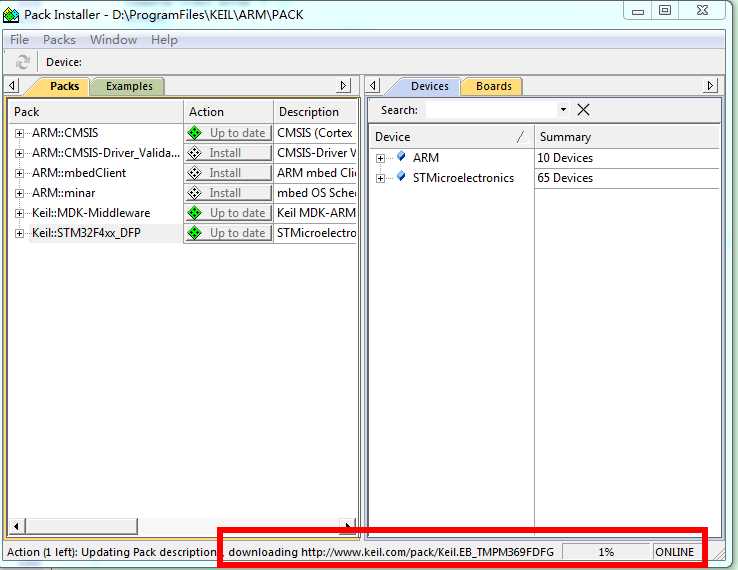Expand the ARM::CMSIS pack node

pos(19,134)
